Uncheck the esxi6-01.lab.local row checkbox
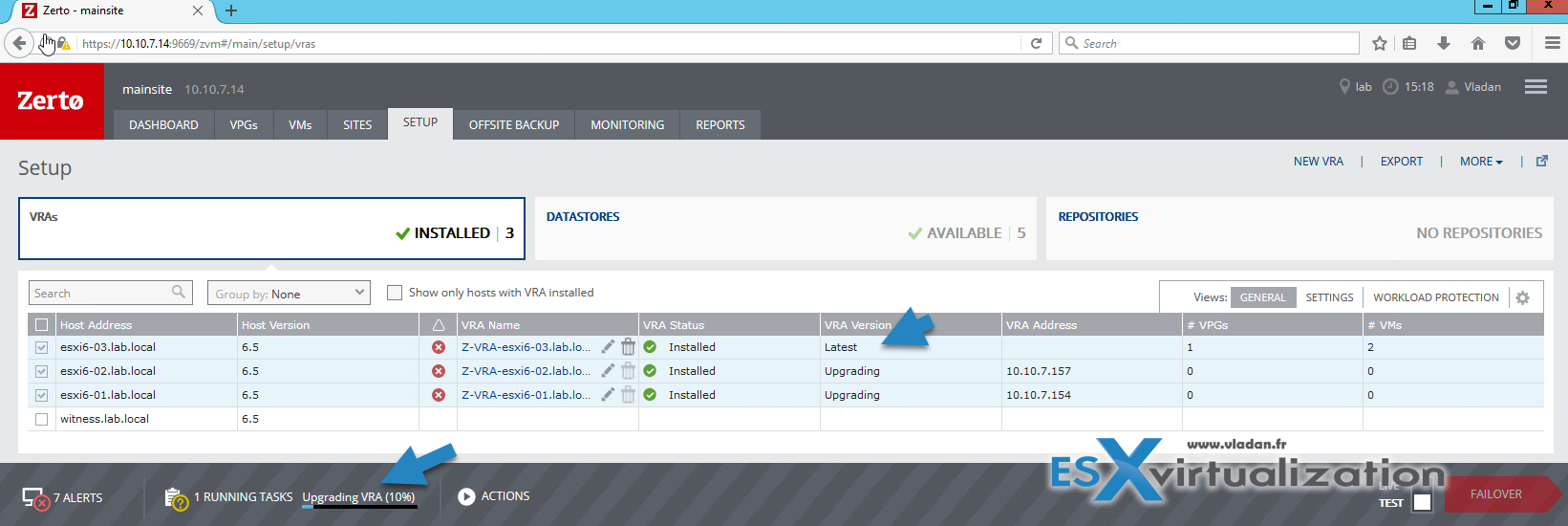Image resolution: width=1568 pixels, height=526 pixels. [x=41, y=395]
